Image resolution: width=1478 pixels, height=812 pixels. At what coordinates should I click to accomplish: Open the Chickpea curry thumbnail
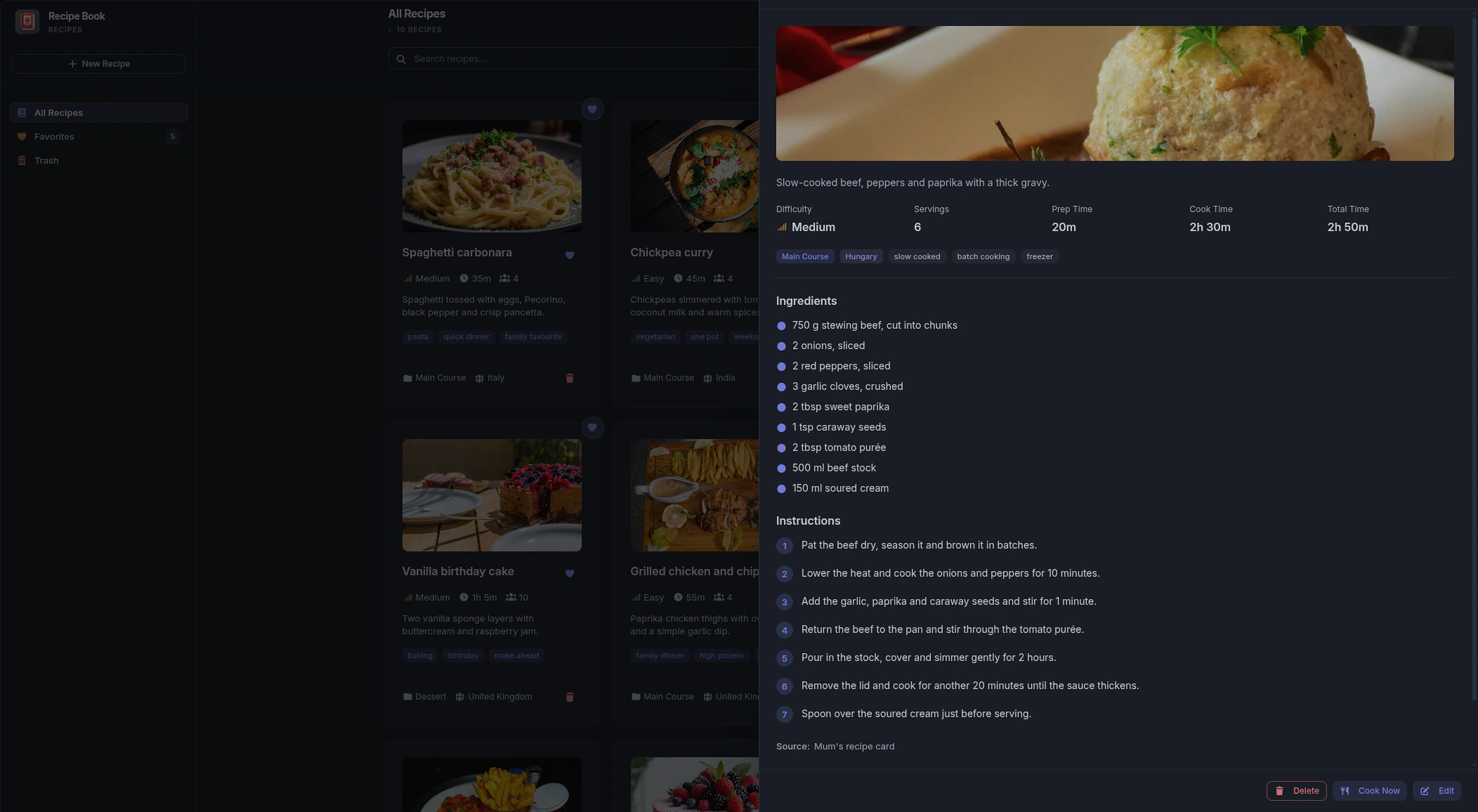[695, 176]
